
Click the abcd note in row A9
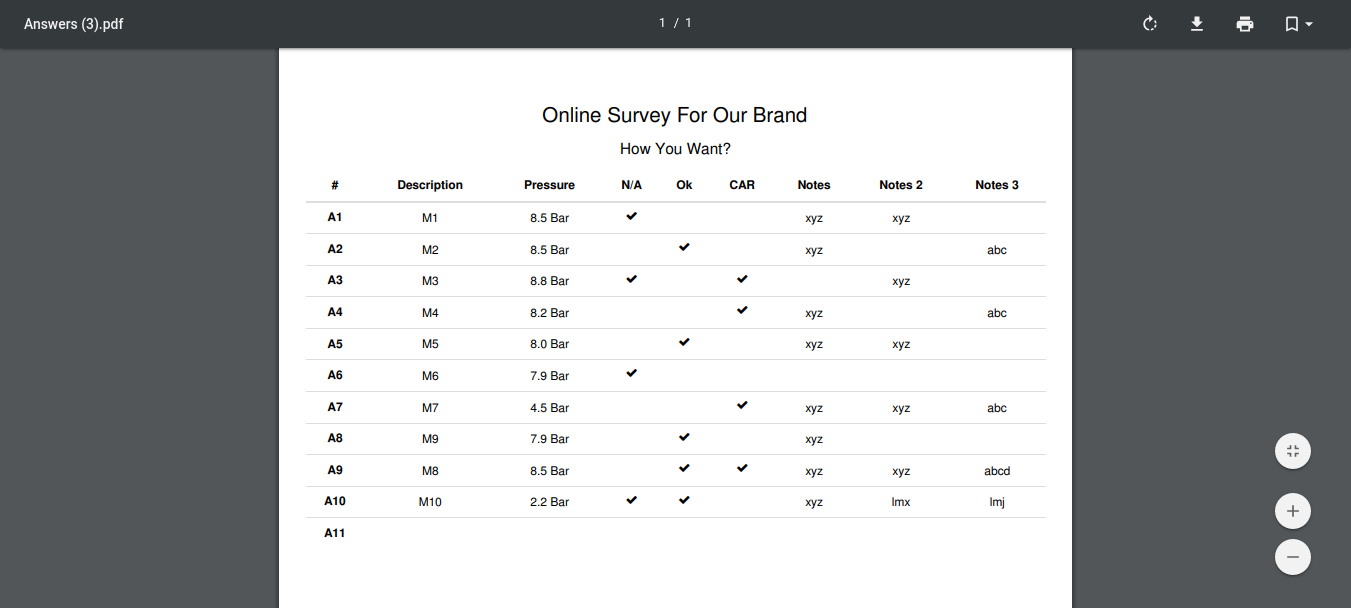(997, 471)
